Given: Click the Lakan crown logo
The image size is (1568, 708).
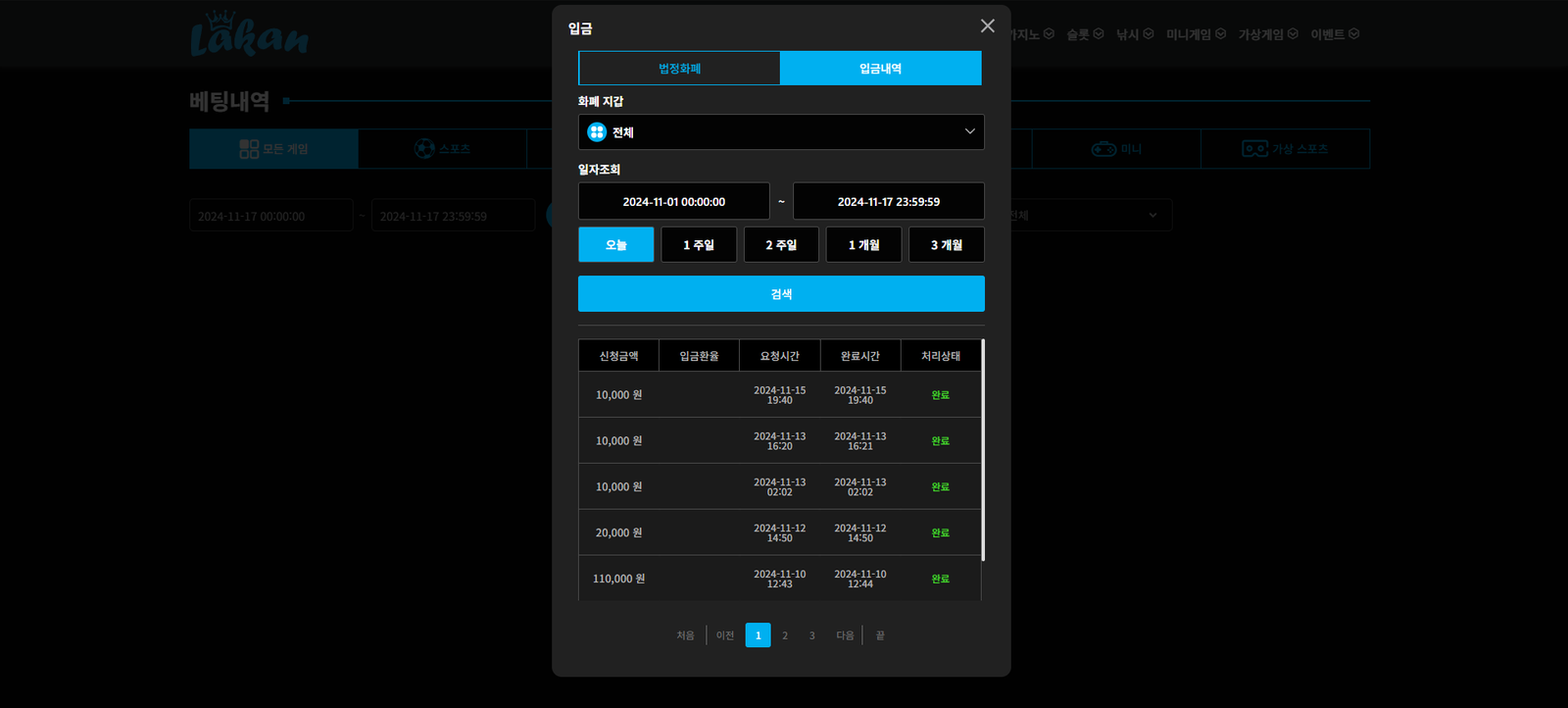Looking at the screenshot, I should pyautogui.click(x=249, y=34).
